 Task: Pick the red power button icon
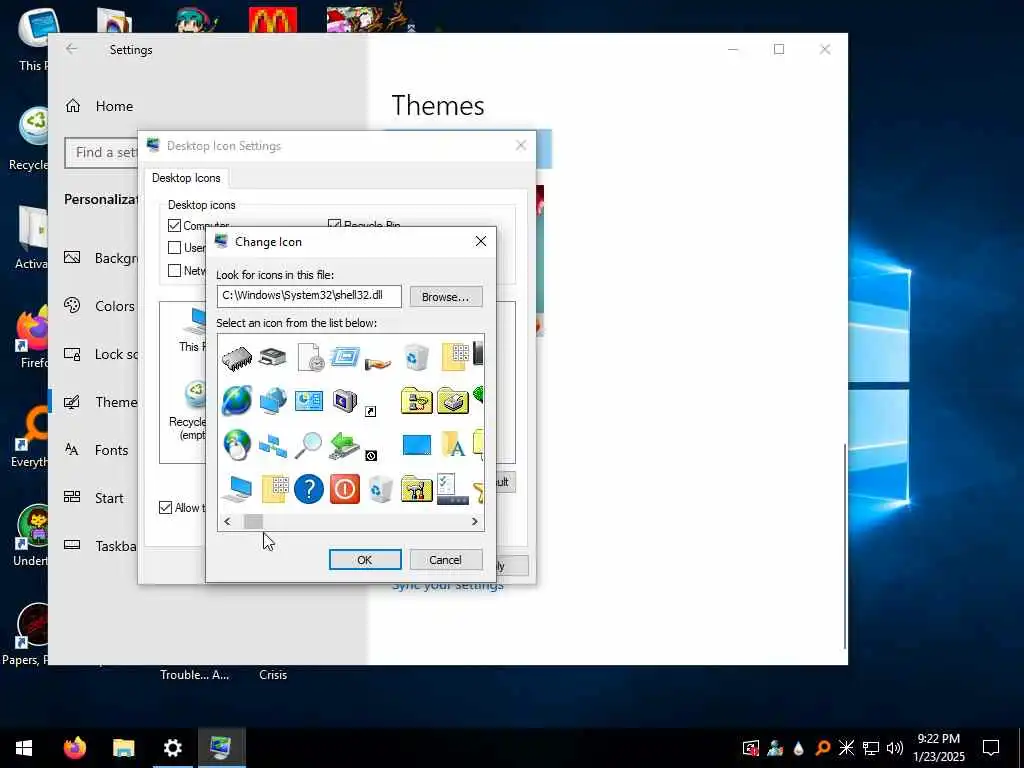point(345,489)
